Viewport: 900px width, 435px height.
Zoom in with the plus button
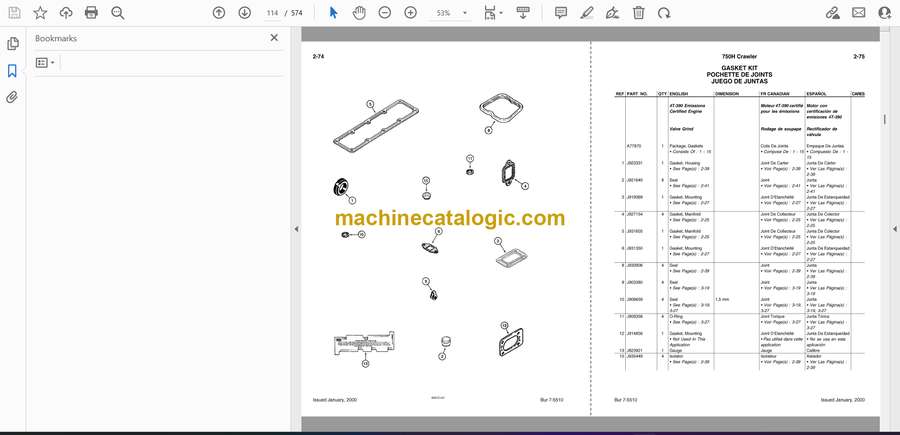coord(410,13)
